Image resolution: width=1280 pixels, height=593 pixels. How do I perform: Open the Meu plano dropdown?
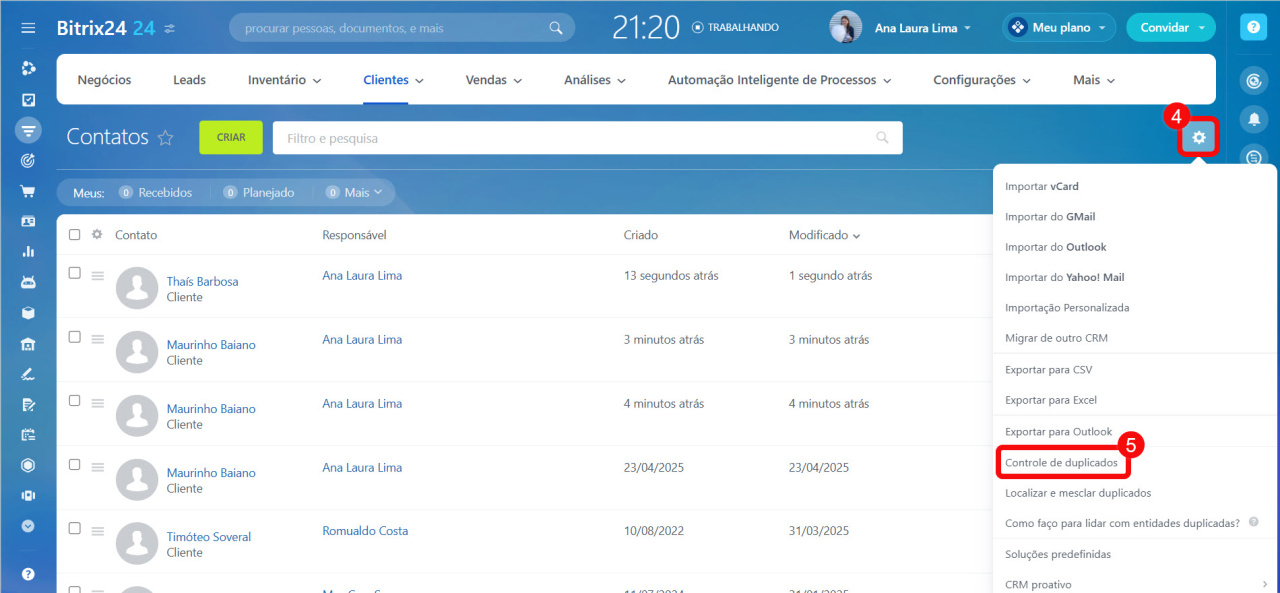(x=1059, y=28)
